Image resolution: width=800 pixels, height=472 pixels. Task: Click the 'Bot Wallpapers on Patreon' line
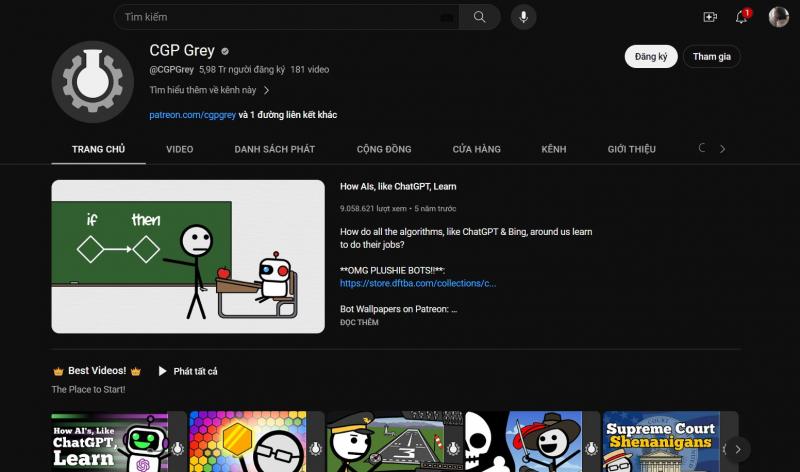coord(398,309)
